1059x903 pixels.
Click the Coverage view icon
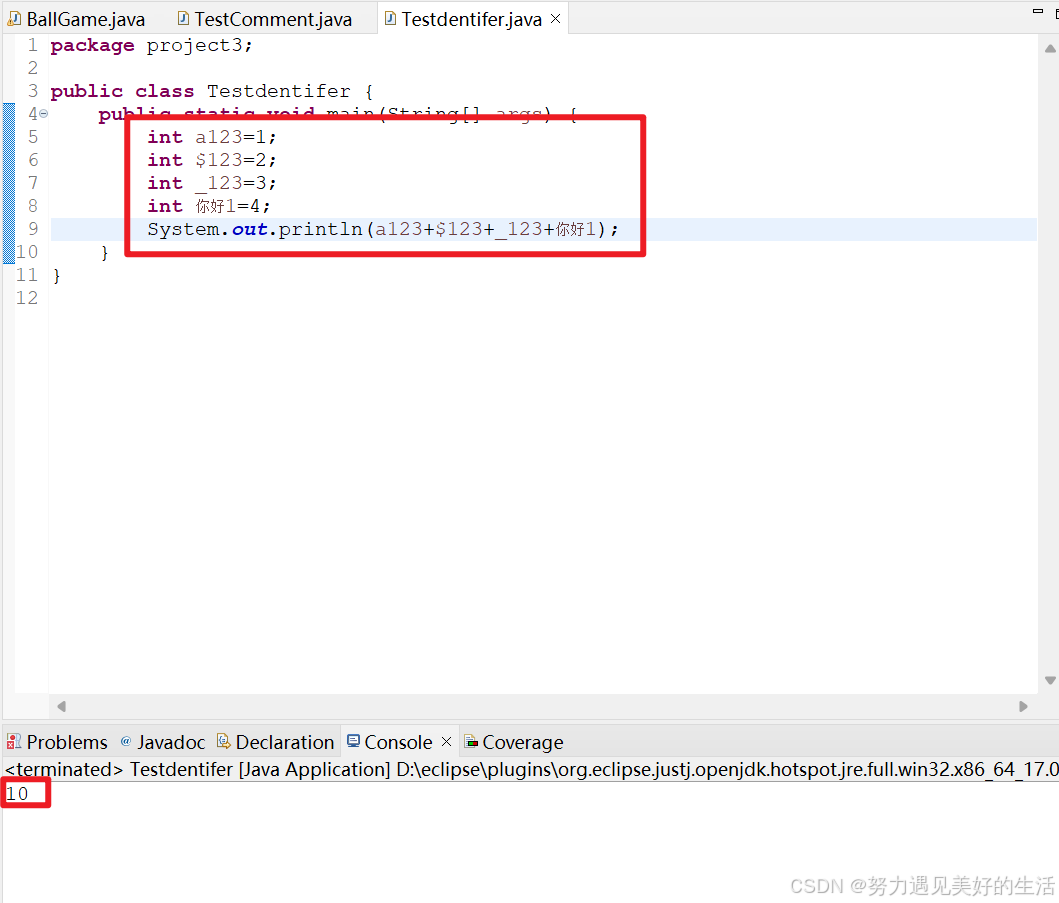[471, 742]
